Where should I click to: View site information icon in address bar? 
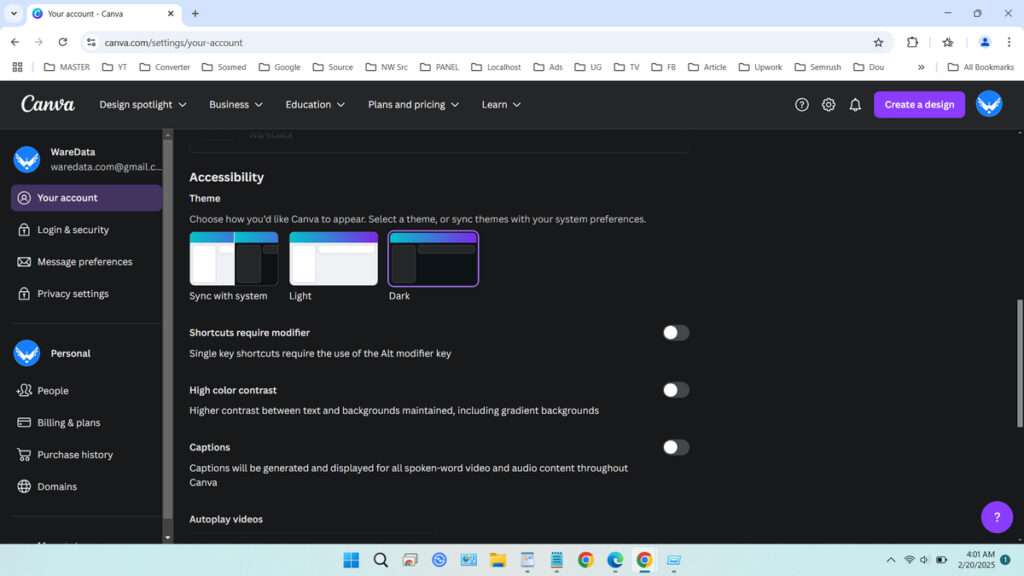pos(91,42)
